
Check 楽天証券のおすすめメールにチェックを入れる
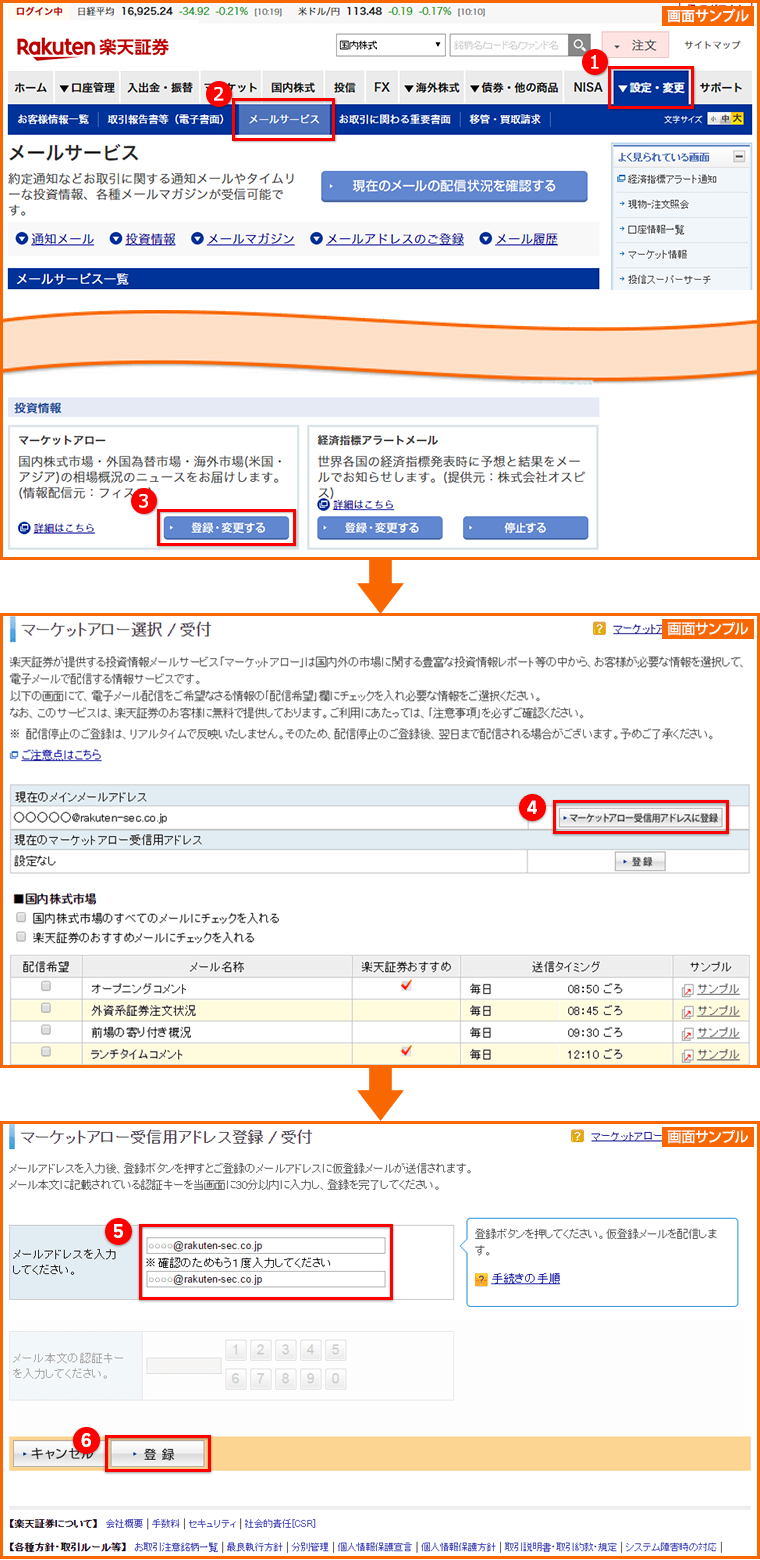(x=21, y=937)
